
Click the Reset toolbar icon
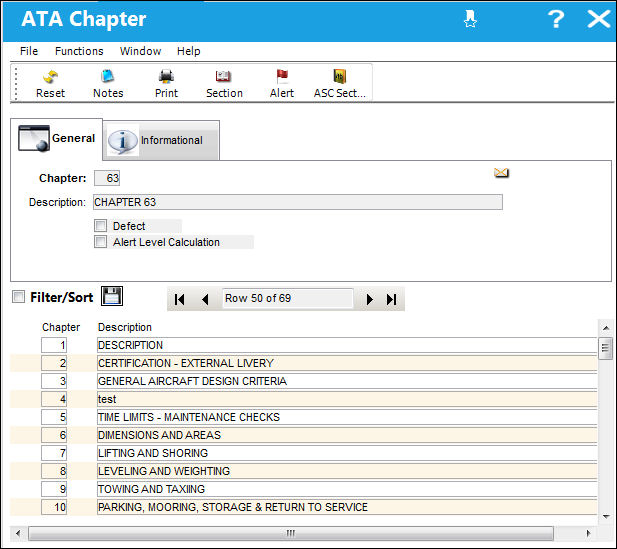[x=50, y=76]
